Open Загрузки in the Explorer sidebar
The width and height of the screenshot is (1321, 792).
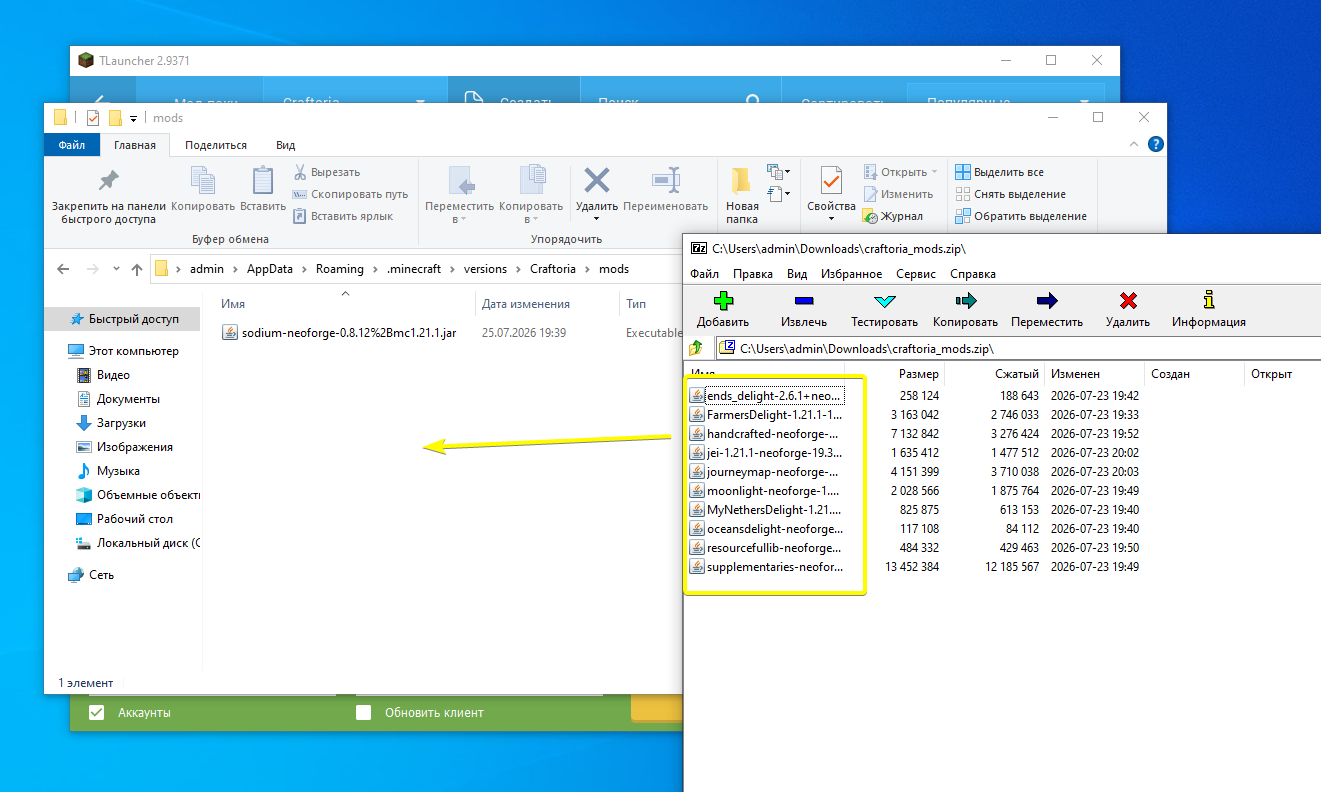(x=121, y=423)
